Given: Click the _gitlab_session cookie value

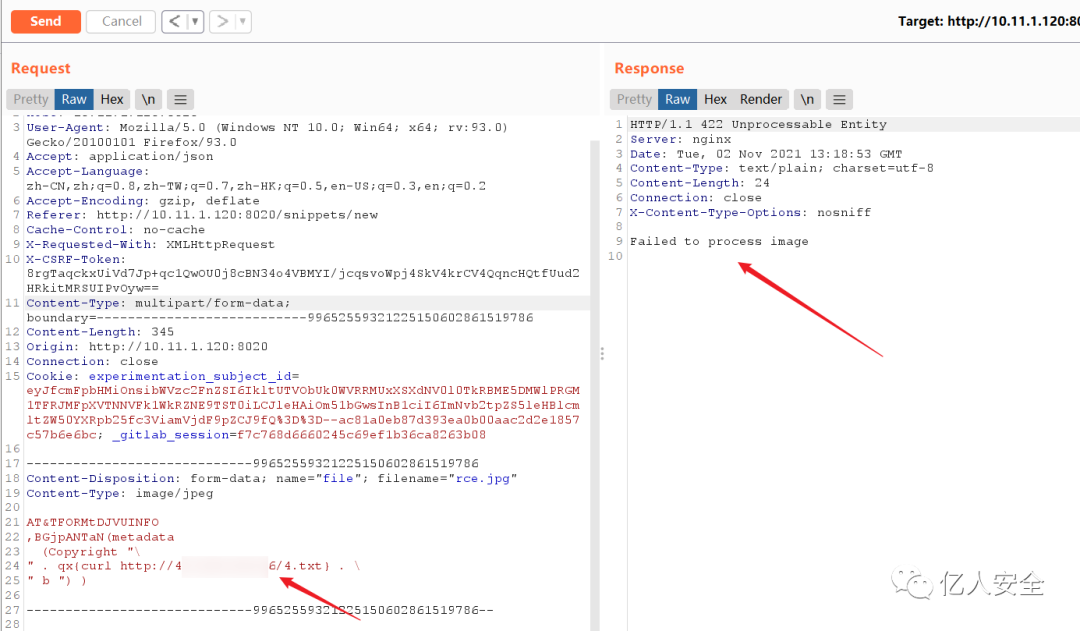Looking at the screenshot, I should (x=362, y=435).
